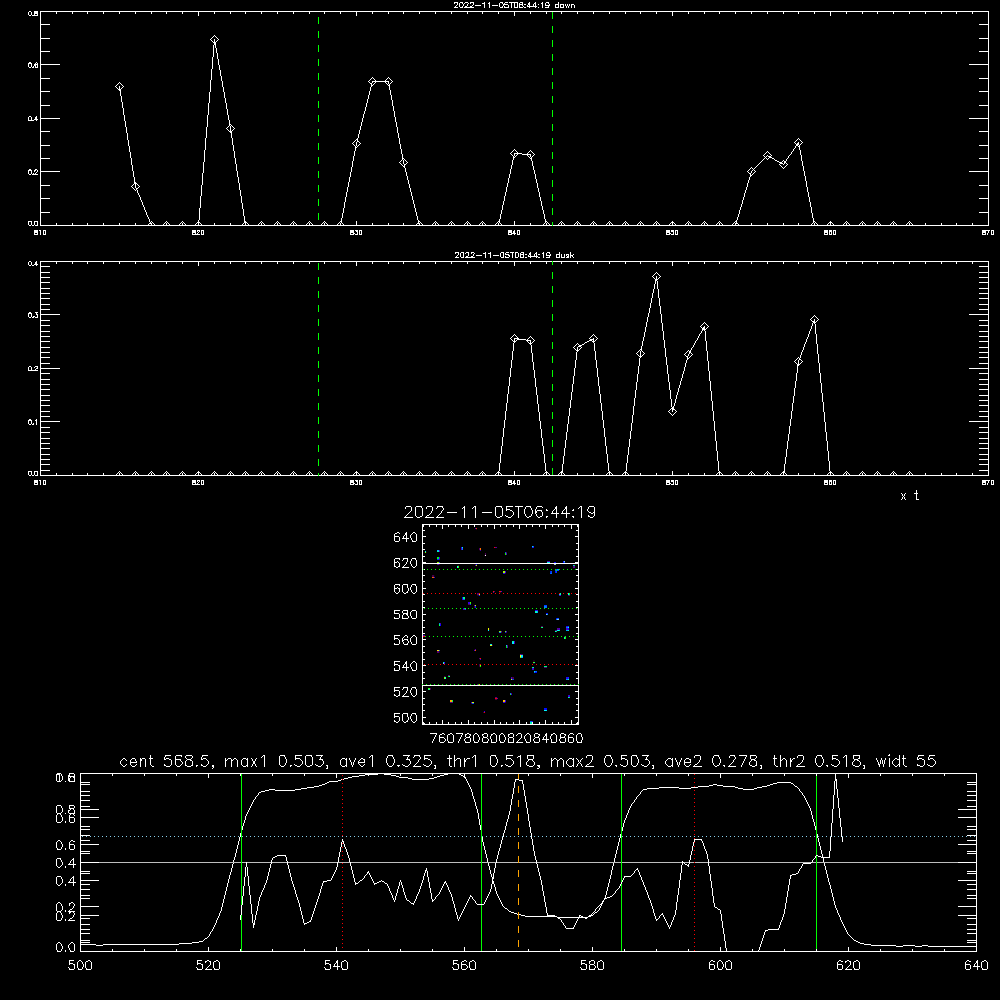Click dawn plot diamond at x=816, value 0.15

pyautogui.click(x=135, y=186)
